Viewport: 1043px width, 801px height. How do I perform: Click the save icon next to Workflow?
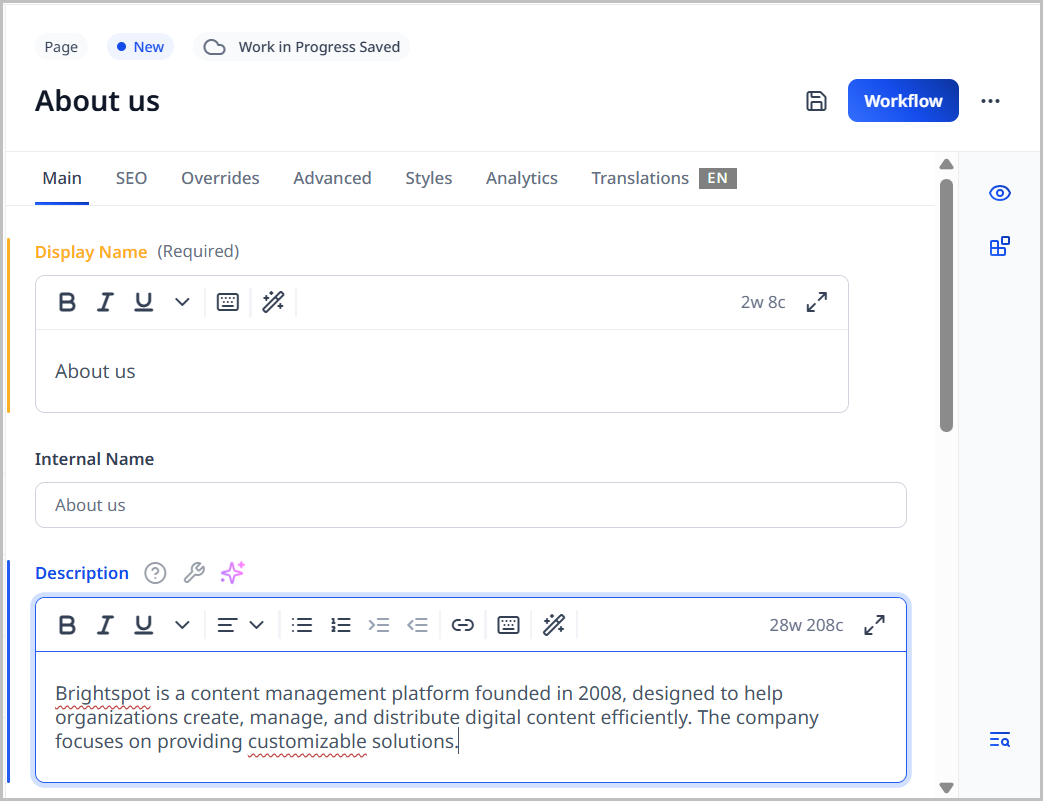[816, 101]
